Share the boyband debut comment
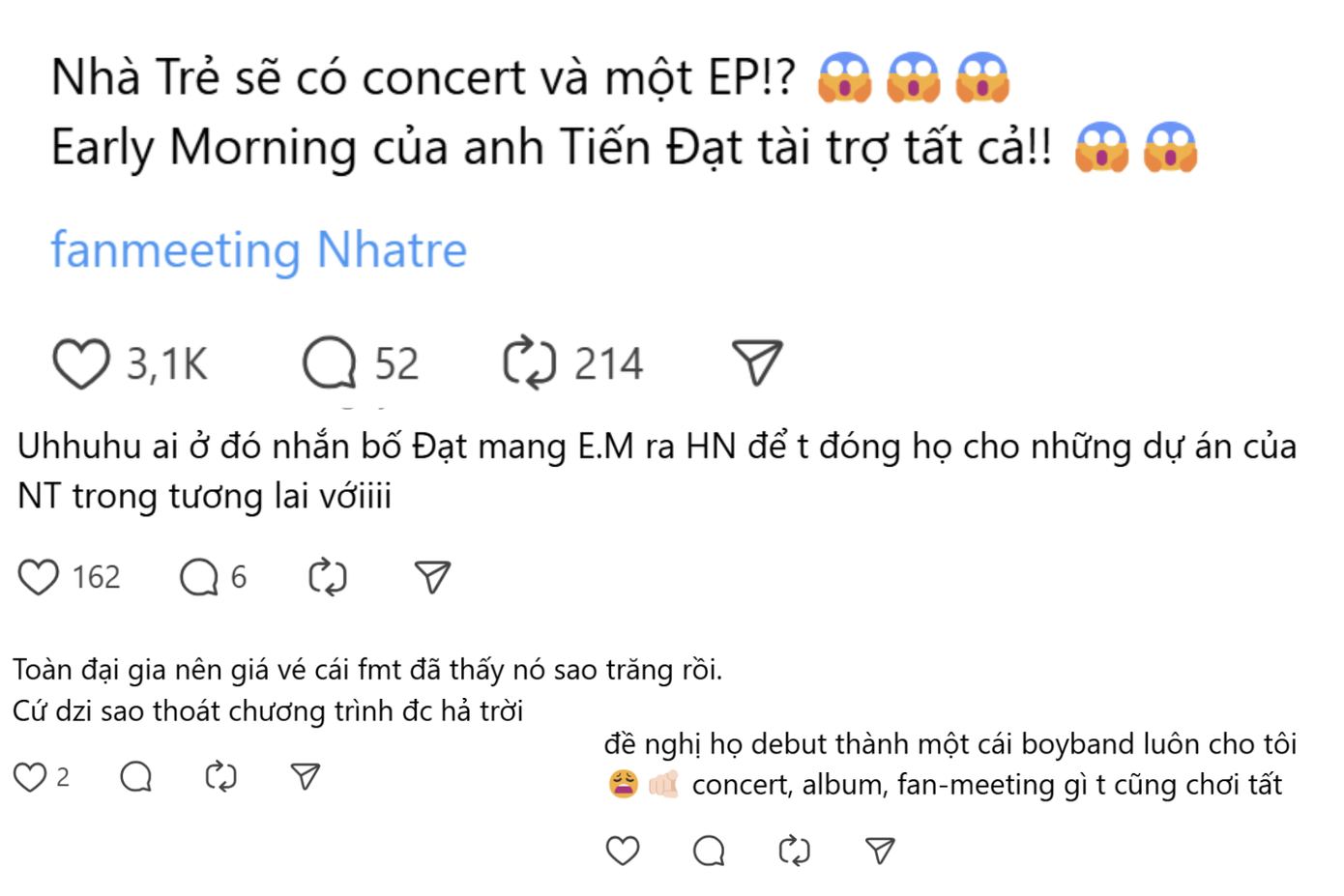 (x=880, y=851)
